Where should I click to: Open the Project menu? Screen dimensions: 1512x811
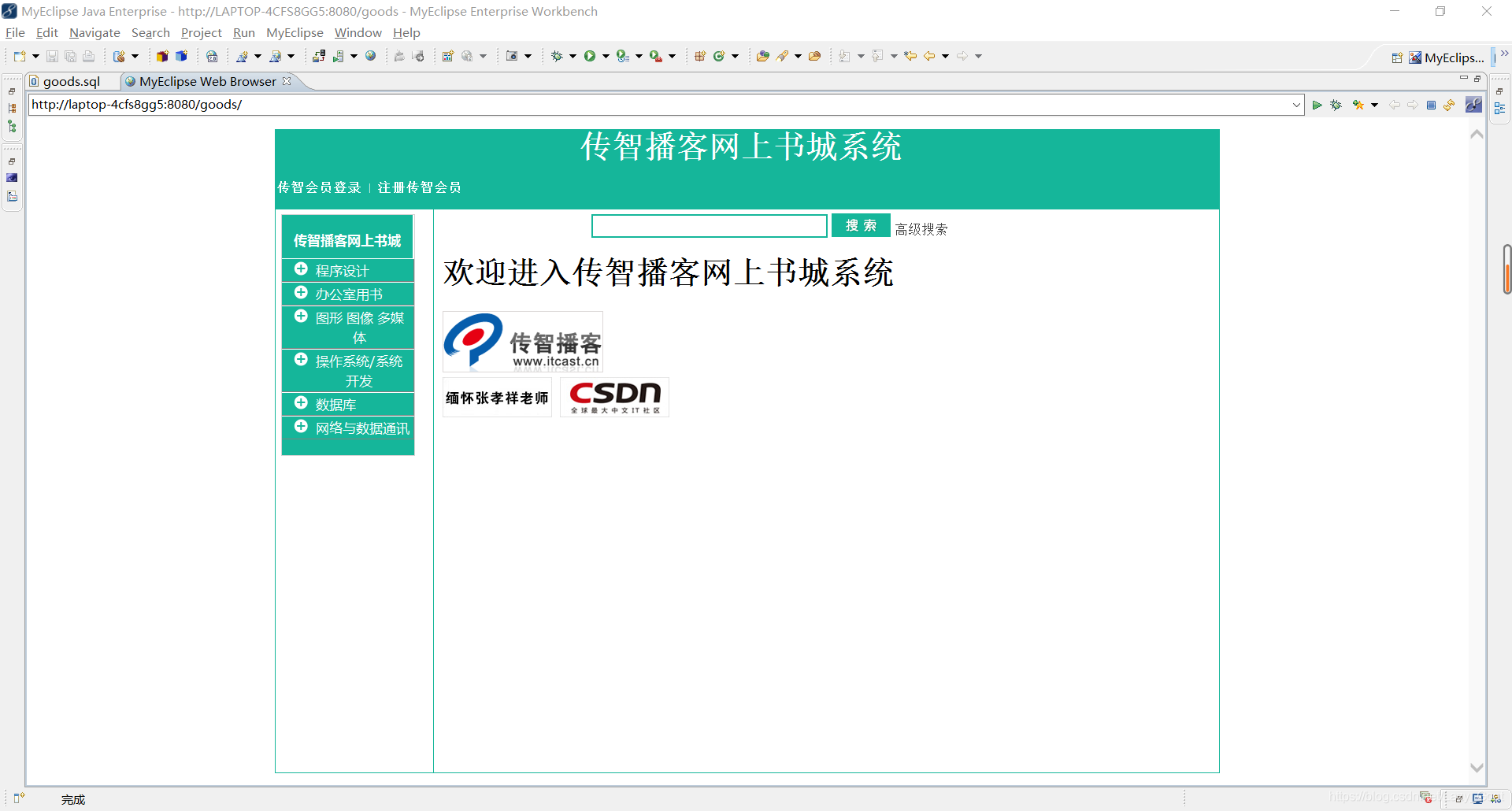202,33
